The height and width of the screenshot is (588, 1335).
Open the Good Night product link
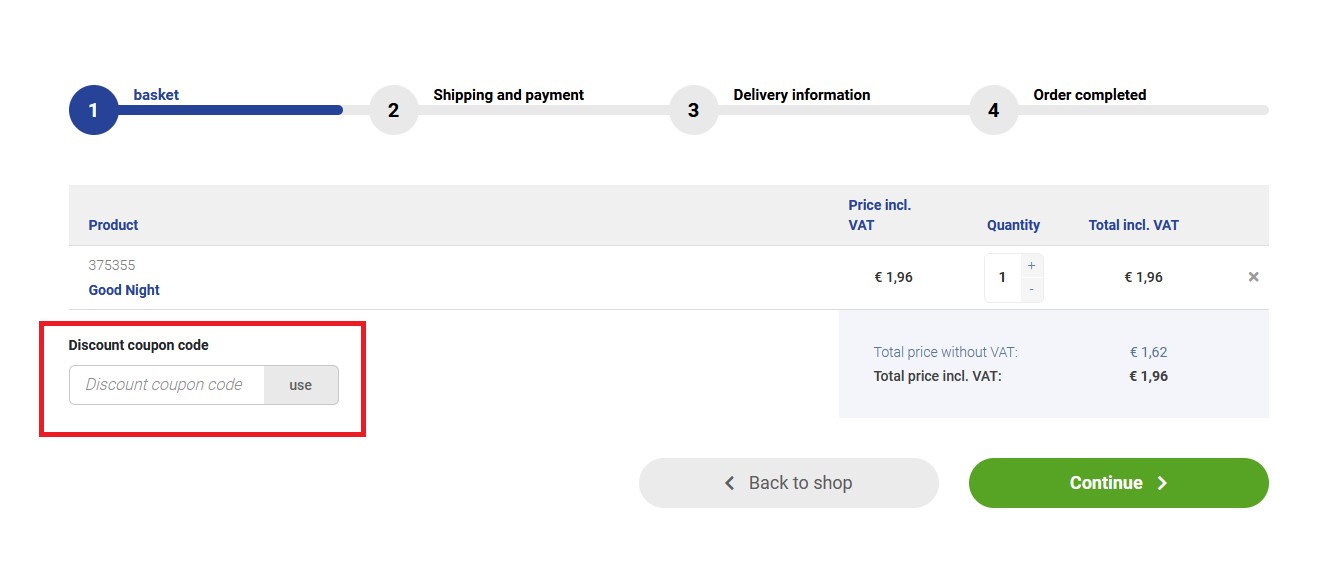pos(124,290)
